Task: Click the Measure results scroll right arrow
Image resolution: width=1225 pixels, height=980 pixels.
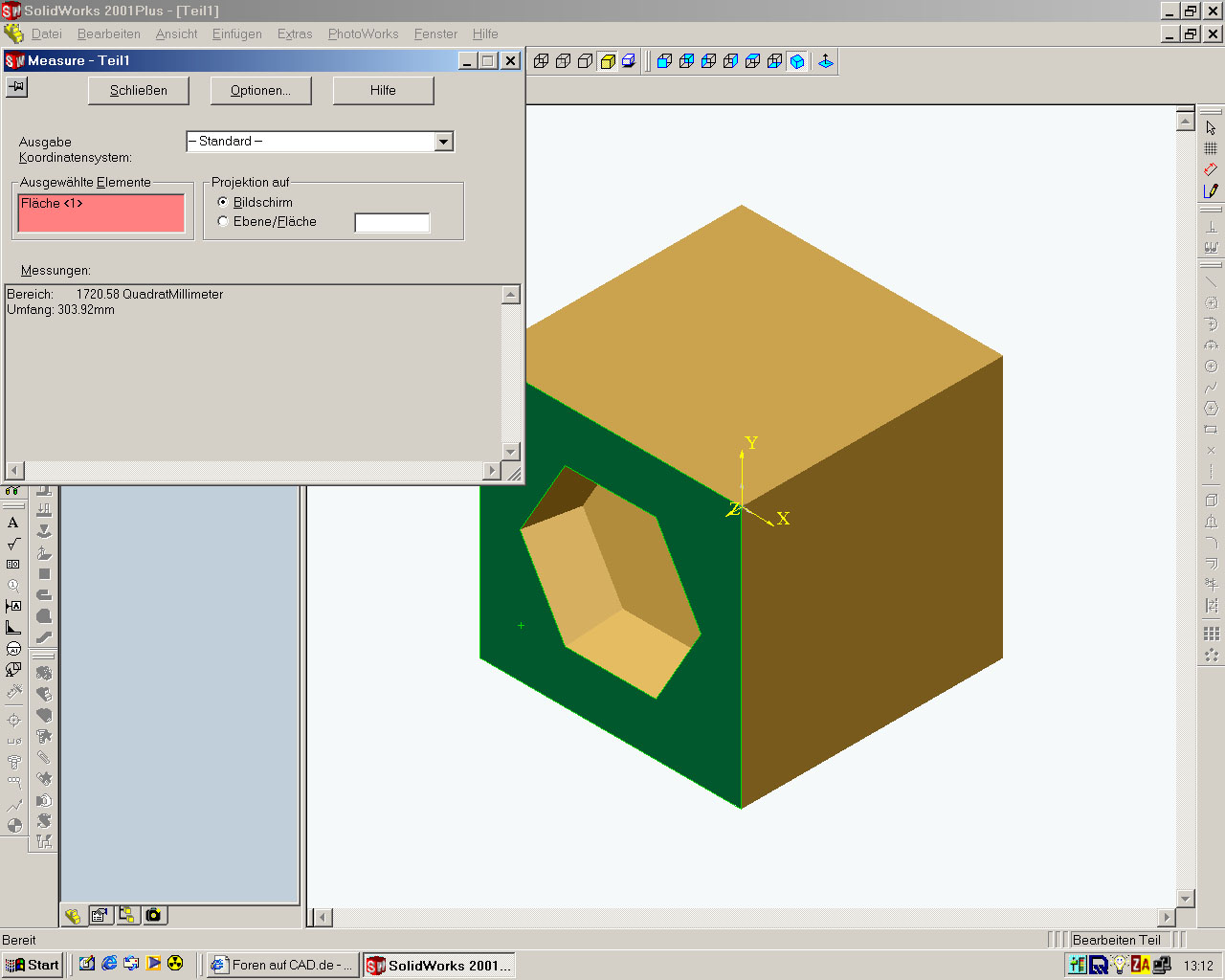Action: 492,470
